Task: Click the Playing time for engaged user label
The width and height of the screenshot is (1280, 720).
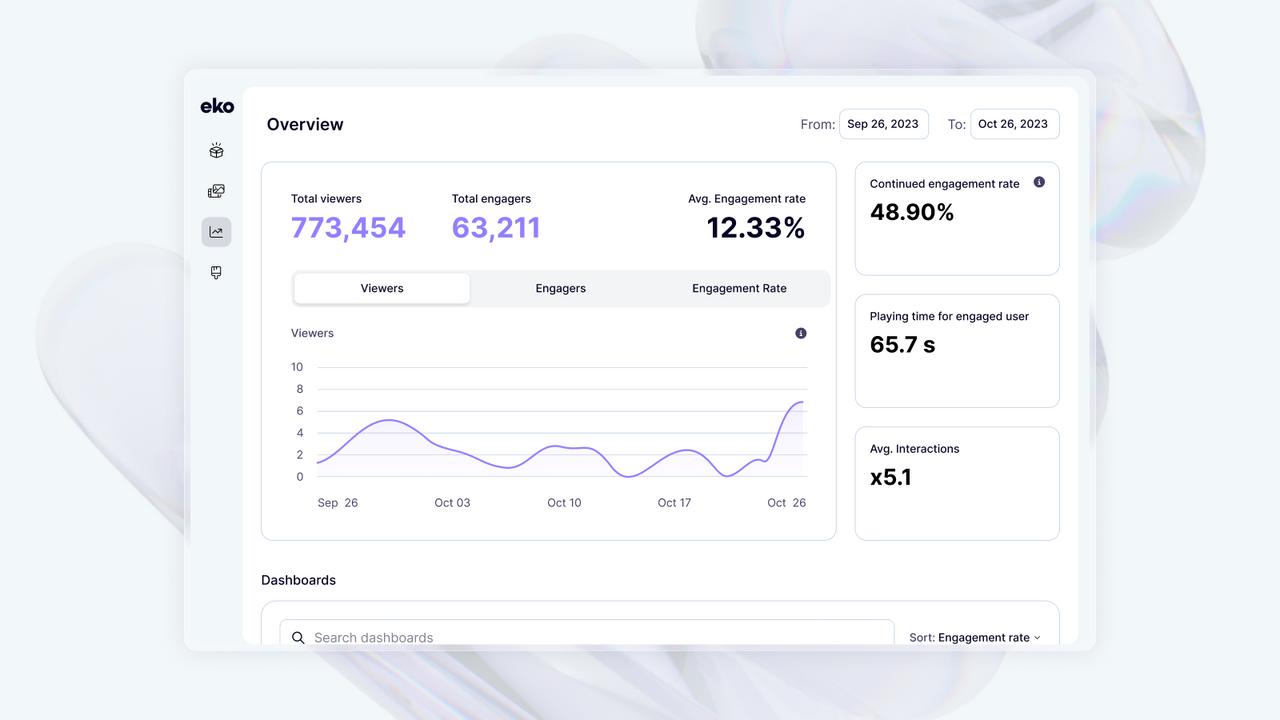Action: click(x=949, y=316)
